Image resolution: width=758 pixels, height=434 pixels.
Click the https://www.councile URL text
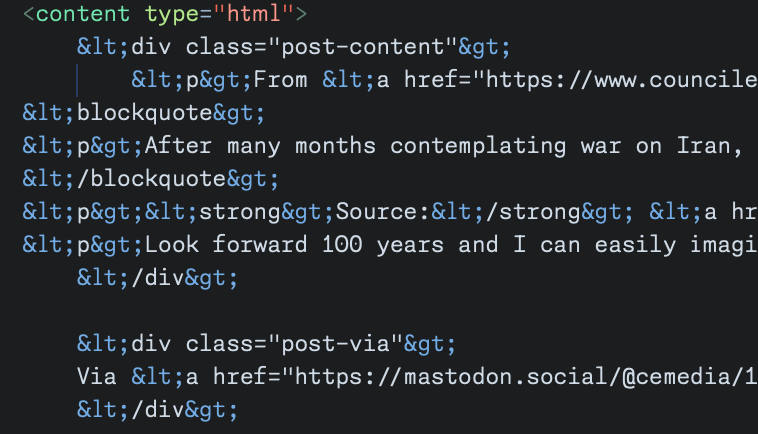620,80
